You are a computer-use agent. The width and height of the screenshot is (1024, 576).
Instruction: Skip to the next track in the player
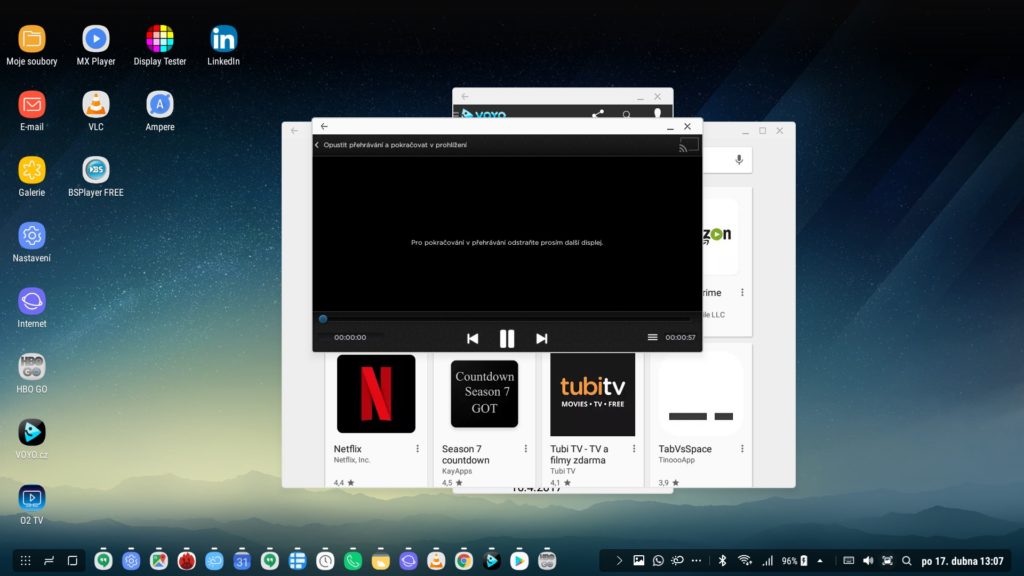pyautogui.click(x=541, y=338)
